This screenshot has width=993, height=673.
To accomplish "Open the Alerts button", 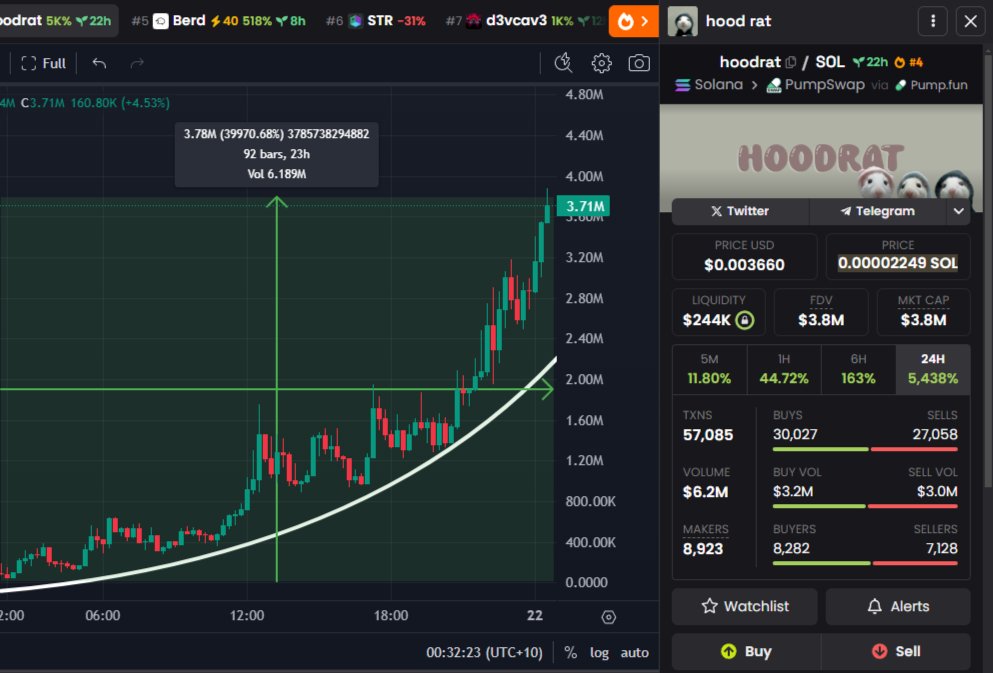I will pyautogui.click(x=898, y=607).
